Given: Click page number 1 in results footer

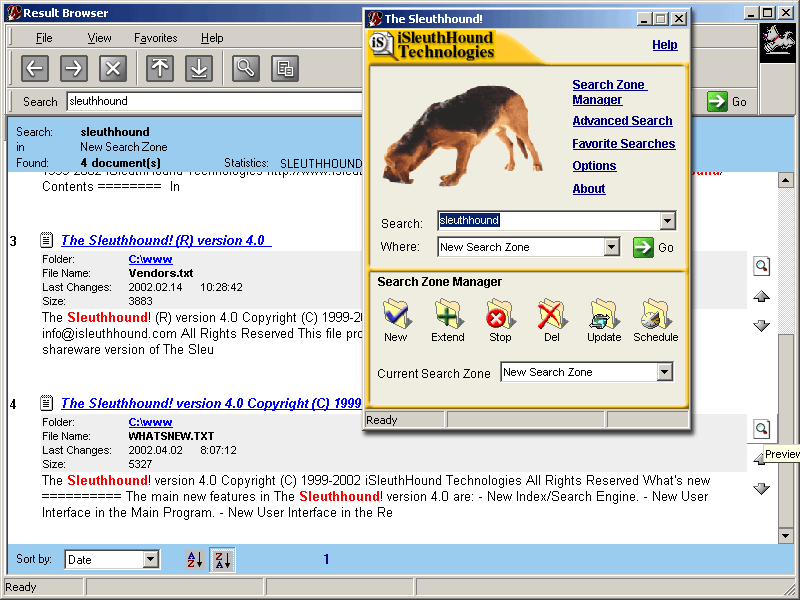Looking at the screenshot, I should click(x=326, y=560).
